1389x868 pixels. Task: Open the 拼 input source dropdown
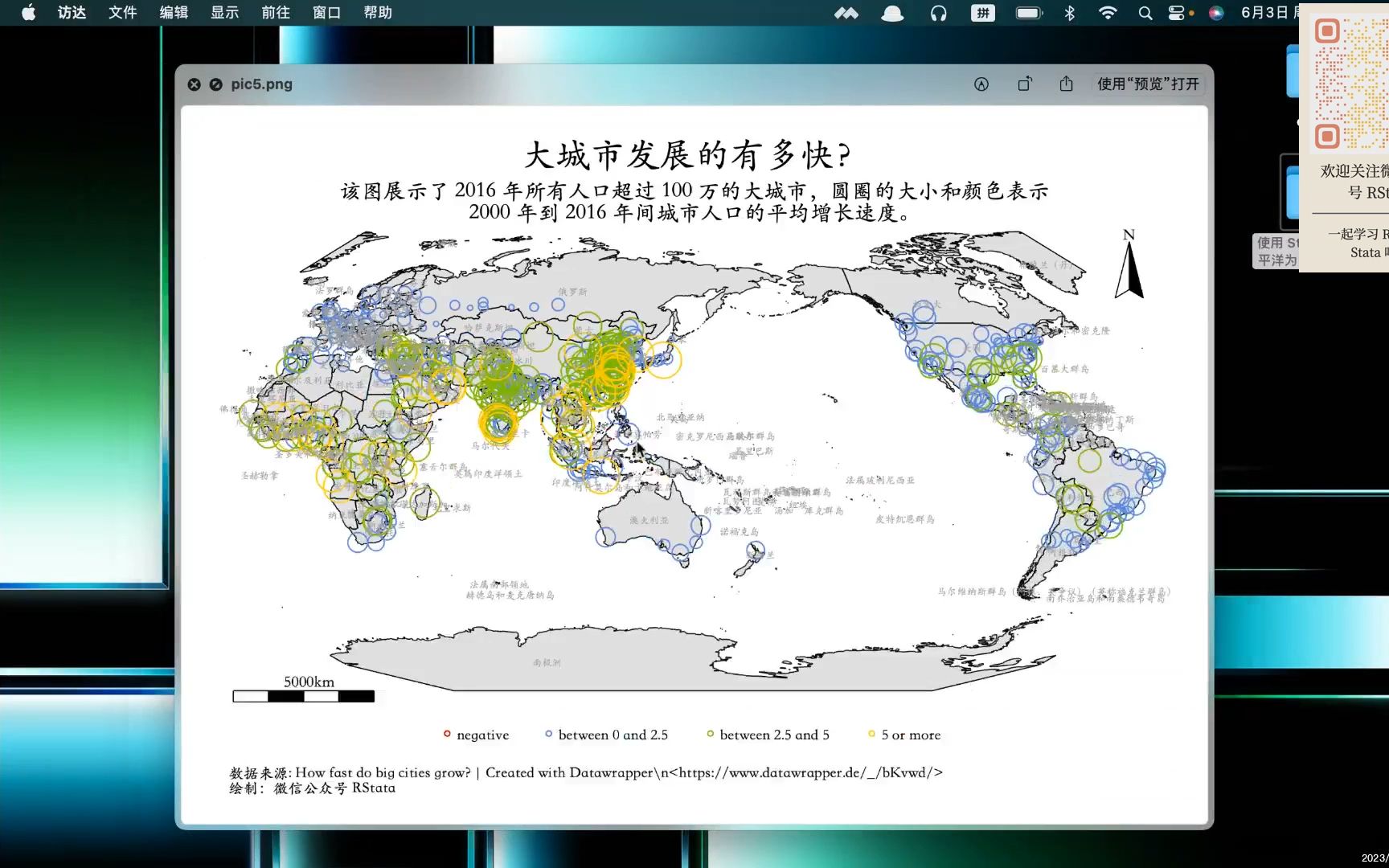(982, 13)
